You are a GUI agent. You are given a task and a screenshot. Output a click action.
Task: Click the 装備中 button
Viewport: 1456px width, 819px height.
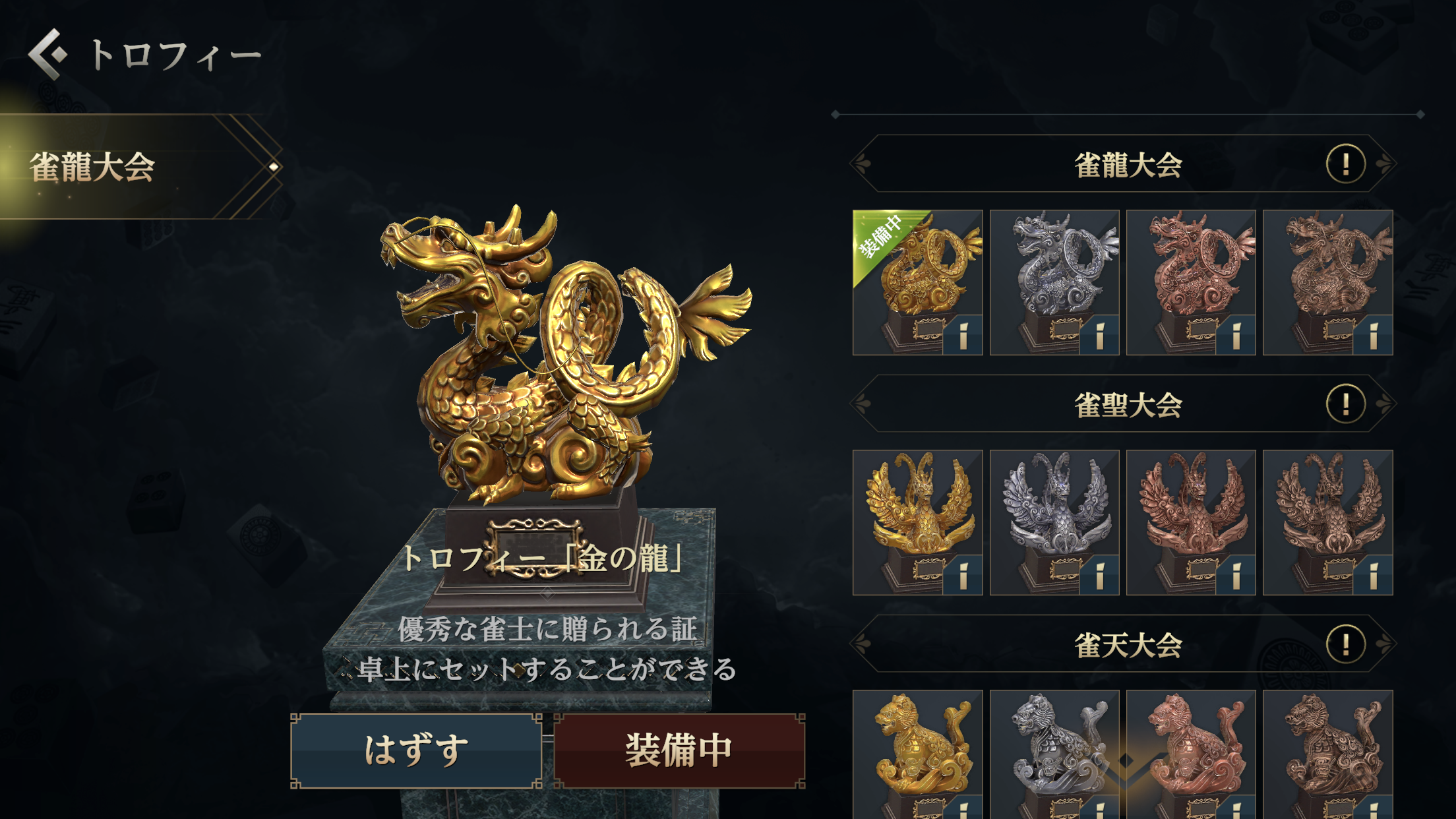click(679, 750)
